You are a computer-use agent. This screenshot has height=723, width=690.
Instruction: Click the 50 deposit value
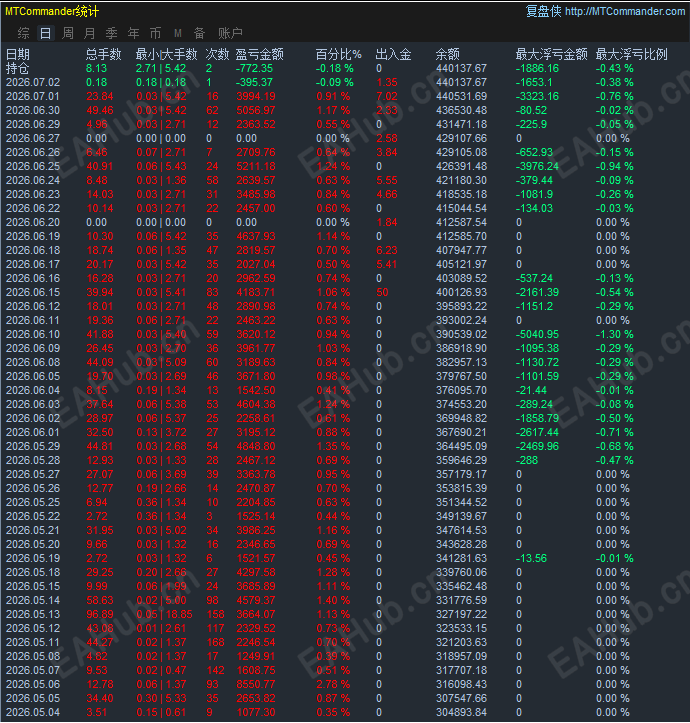[x=382, y=292]
